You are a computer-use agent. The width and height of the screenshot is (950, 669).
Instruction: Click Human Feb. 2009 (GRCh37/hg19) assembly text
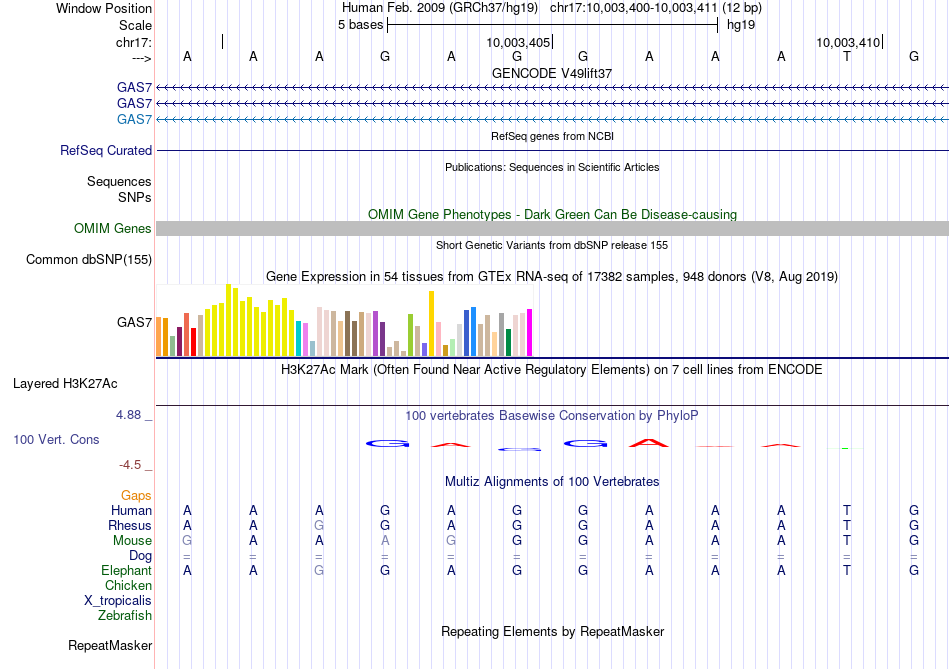coord(440,8)
